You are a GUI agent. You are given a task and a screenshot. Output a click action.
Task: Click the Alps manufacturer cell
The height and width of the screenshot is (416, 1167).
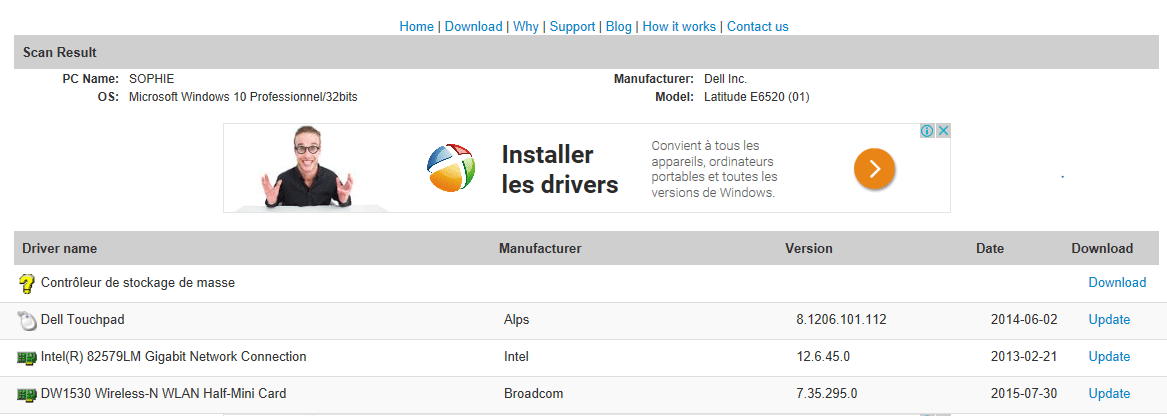517,320
